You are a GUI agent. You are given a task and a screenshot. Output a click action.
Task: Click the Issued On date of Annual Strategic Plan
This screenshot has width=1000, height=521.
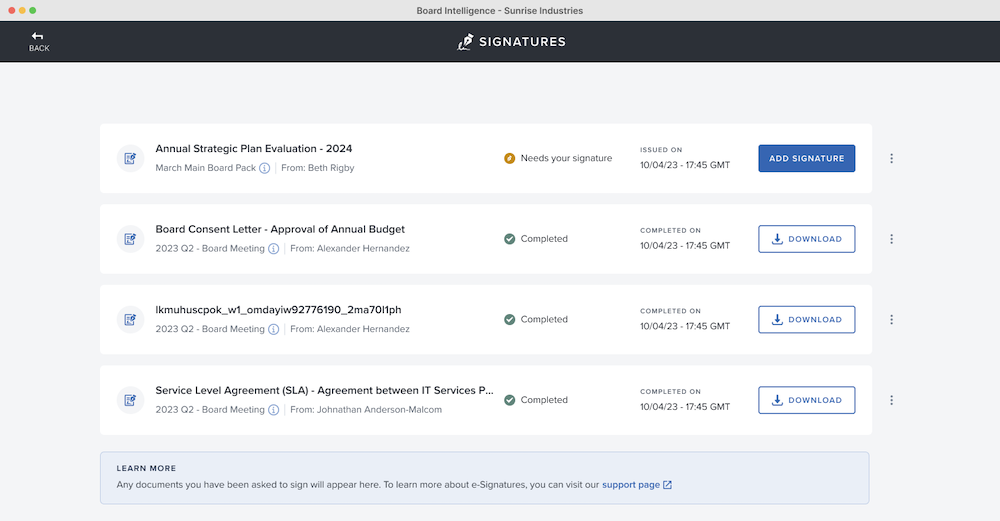point(685,165)
